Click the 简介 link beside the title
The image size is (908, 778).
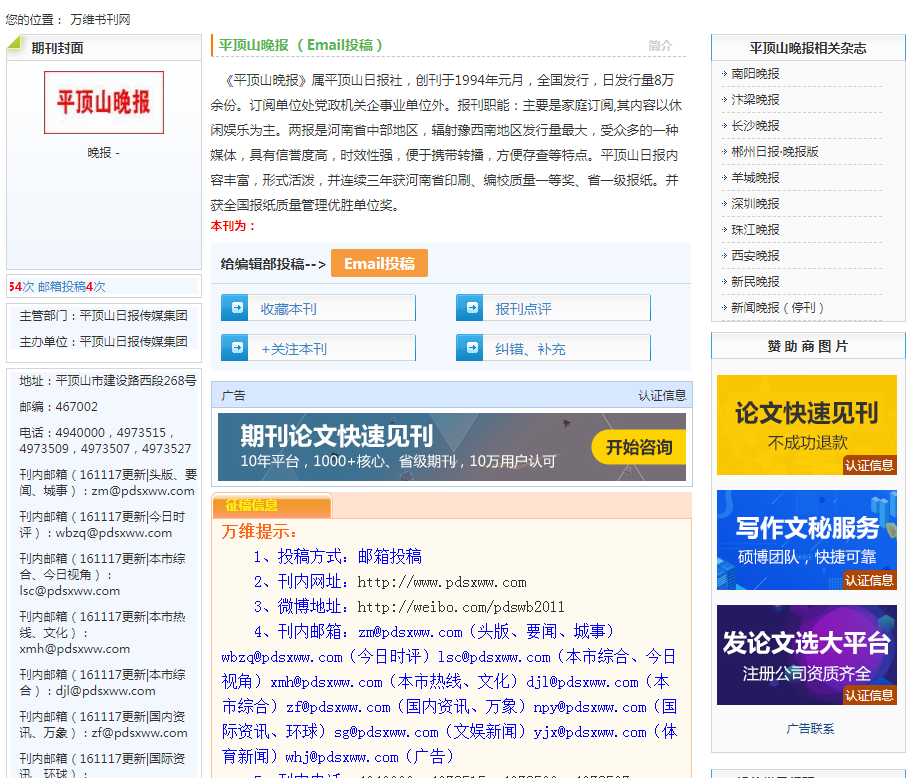coord(660,46)
